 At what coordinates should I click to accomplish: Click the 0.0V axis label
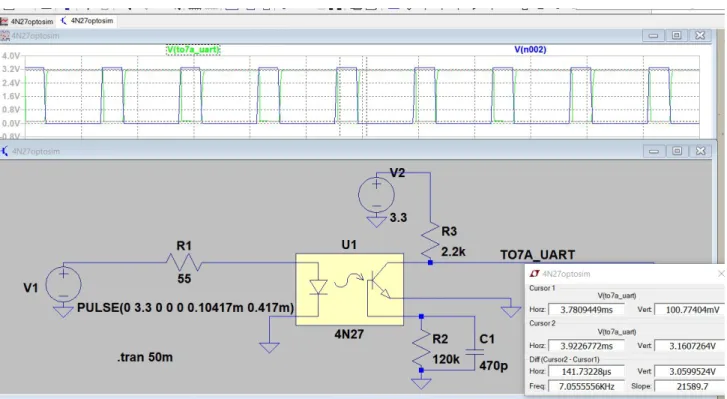point(11,124)
